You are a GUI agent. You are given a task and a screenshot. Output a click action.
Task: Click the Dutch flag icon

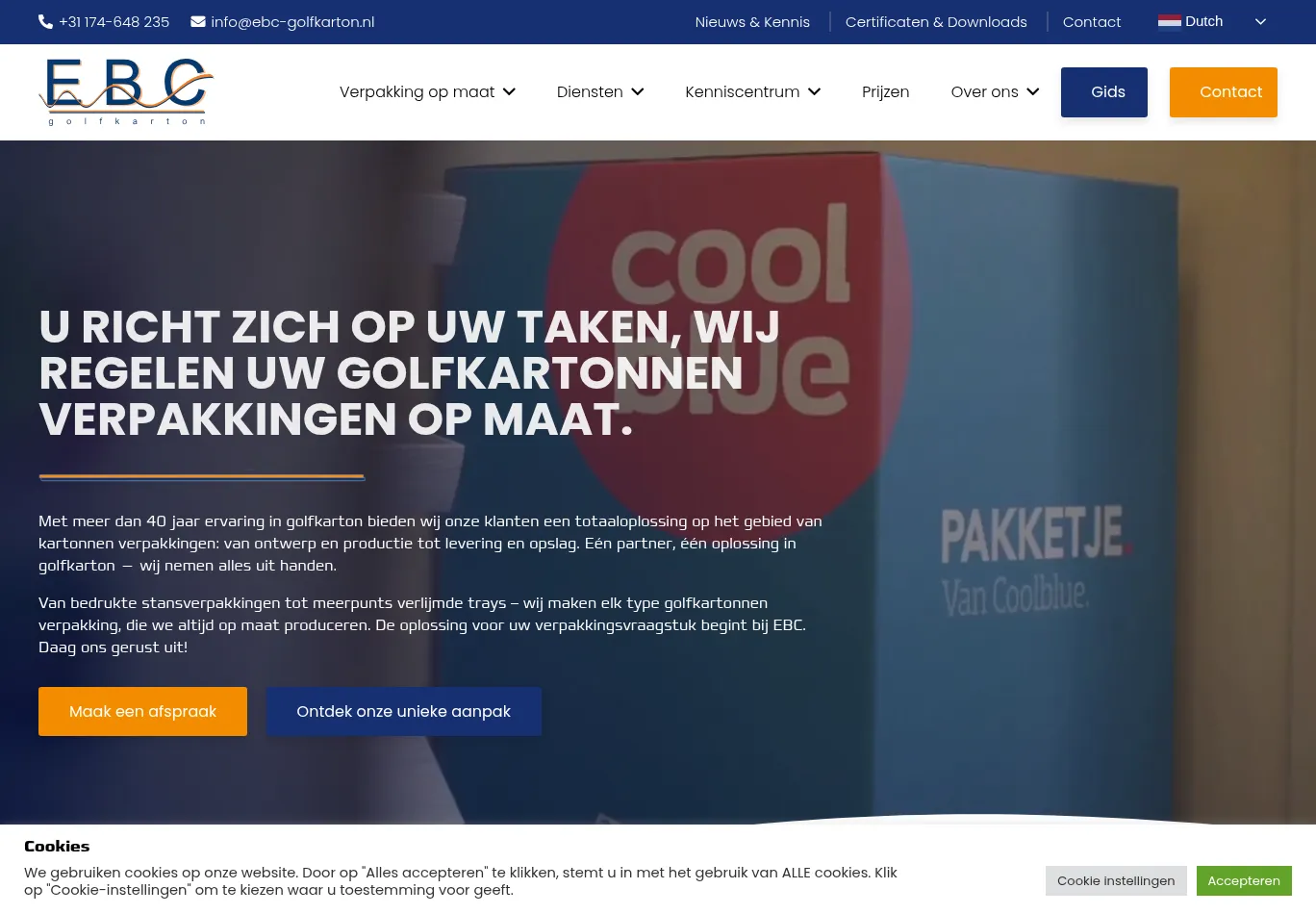(x=1170, y=21)
